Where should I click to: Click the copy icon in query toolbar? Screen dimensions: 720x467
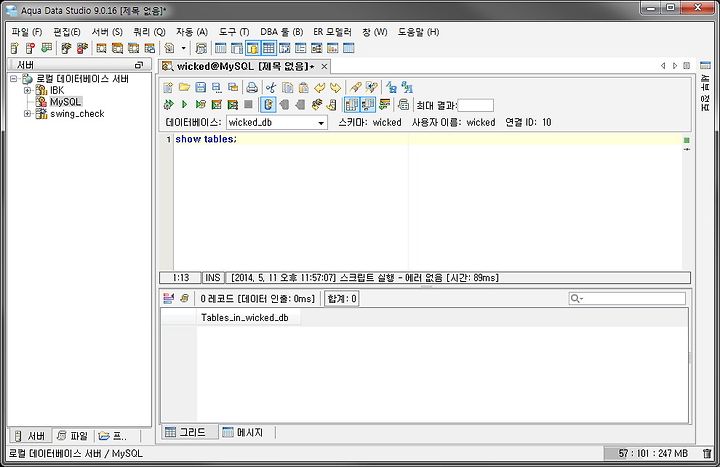(x=287, y=87)
